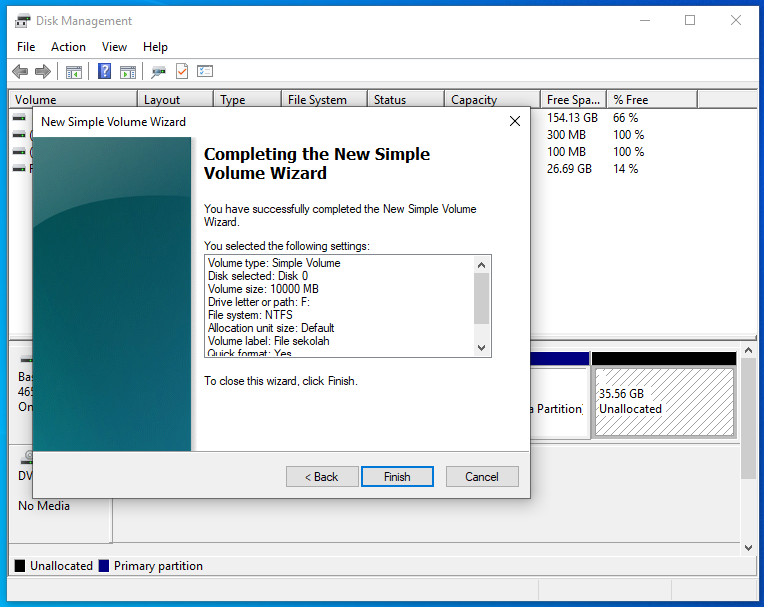Close the New Simple Volume Wizard dialog

point(515,121)
